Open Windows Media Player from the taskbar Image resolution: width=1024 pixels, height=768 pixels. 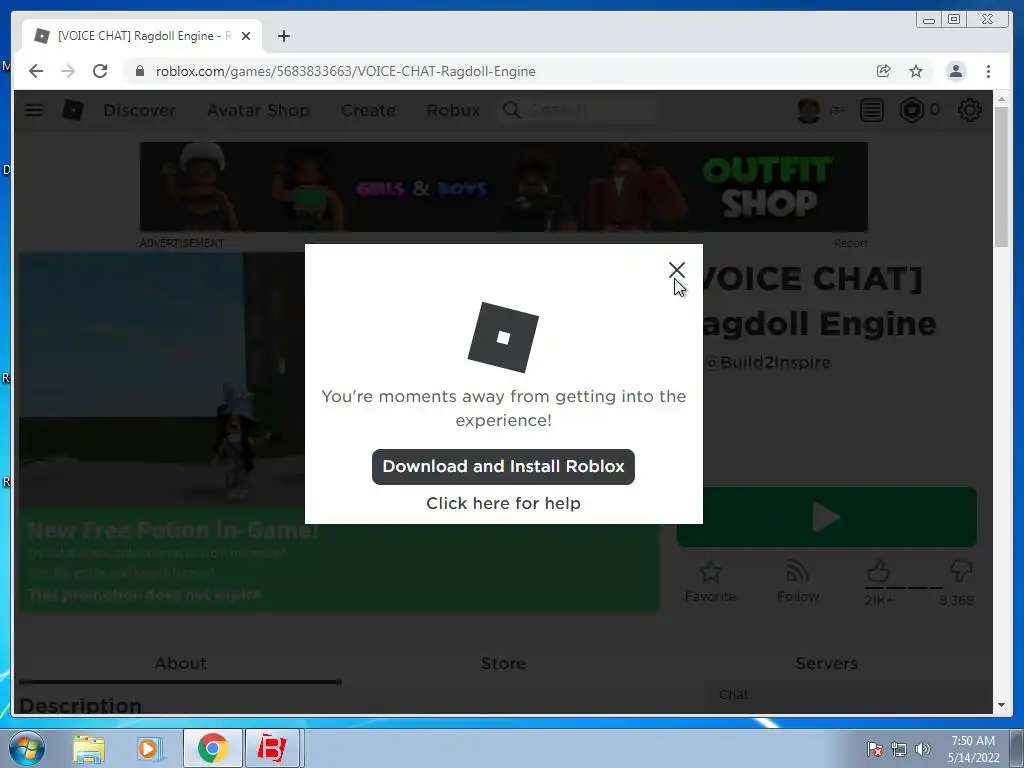(x=150, y=748)
